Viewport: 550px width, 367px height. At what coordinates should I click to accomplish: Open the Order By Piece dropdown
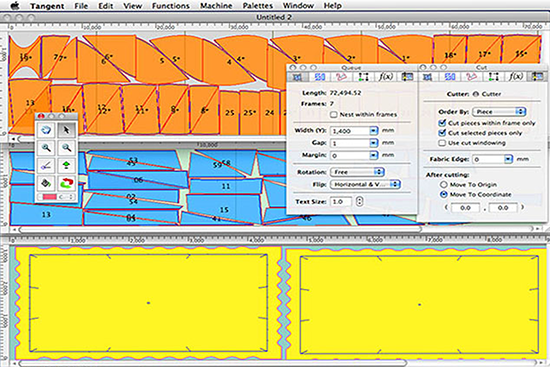pos(499,112)
